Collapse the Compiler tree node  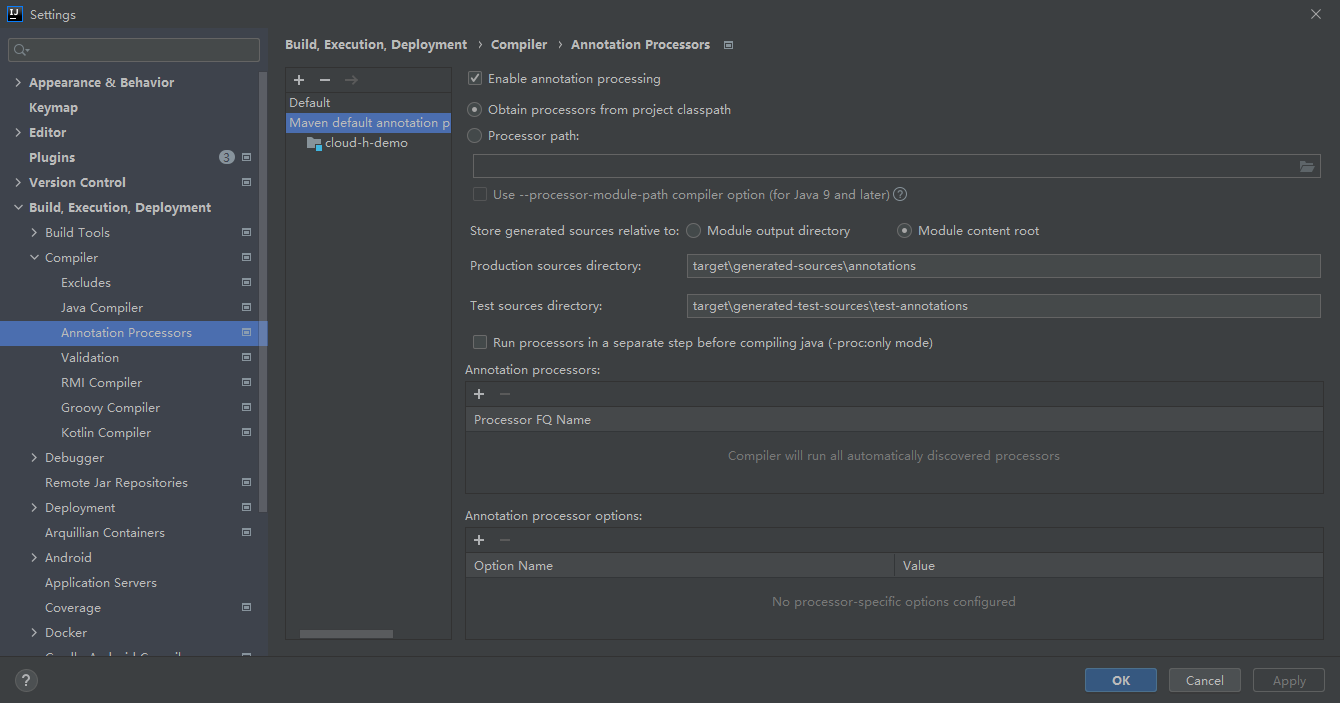[x=35, y=258]
